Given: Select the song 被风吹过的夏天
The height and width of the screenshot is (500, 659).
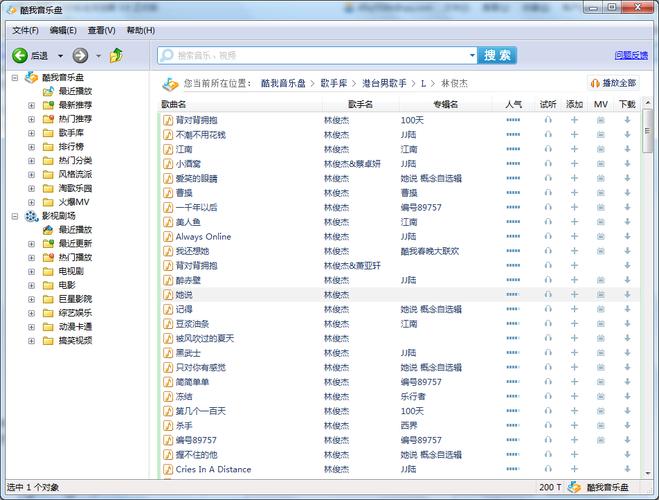Looking at the screenshot, I should pos(205,338).
